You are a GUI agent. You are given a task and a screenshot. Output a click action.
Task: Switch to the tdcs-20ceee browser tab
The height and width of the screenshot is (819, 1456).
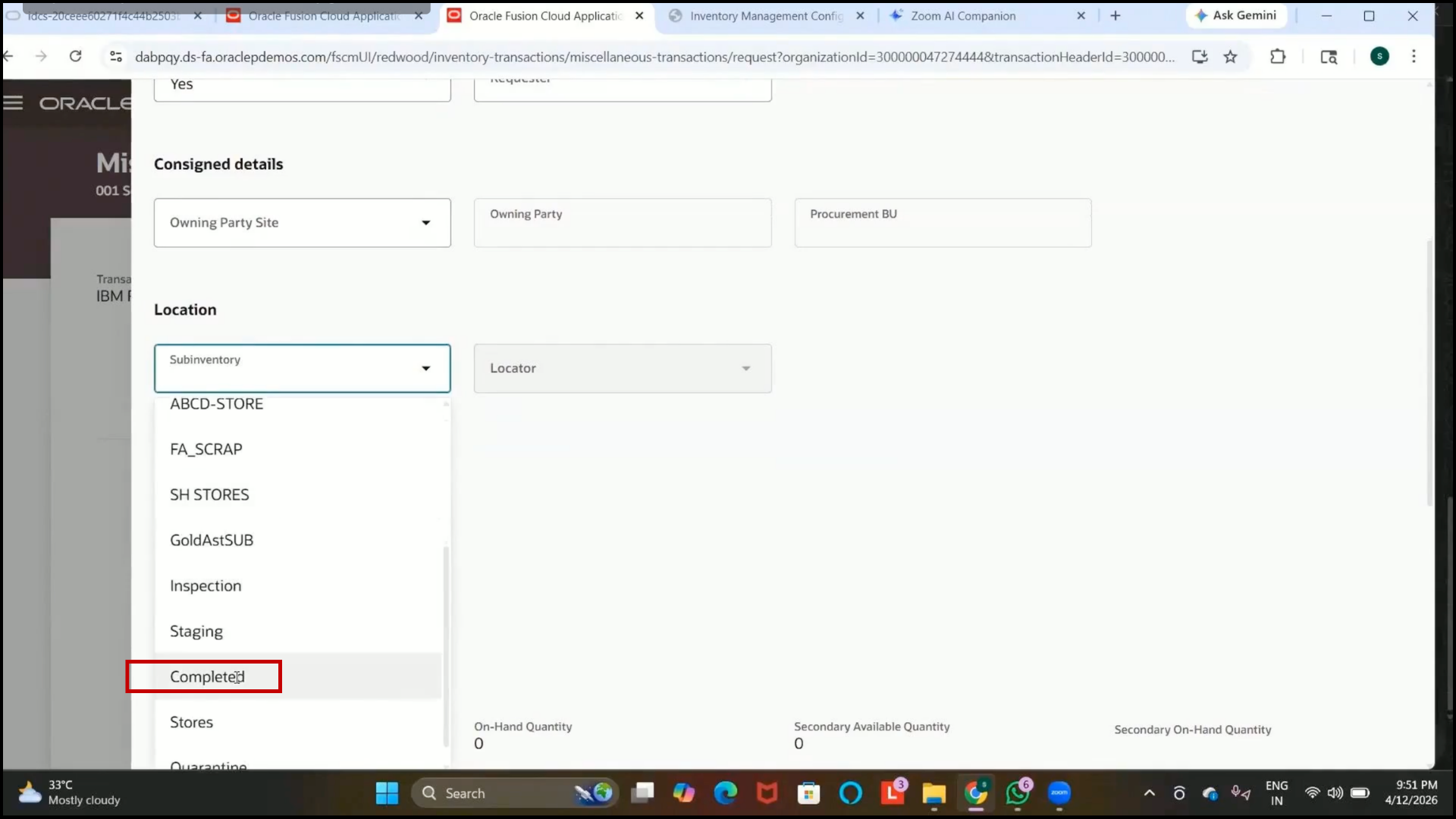click(102, 15)
